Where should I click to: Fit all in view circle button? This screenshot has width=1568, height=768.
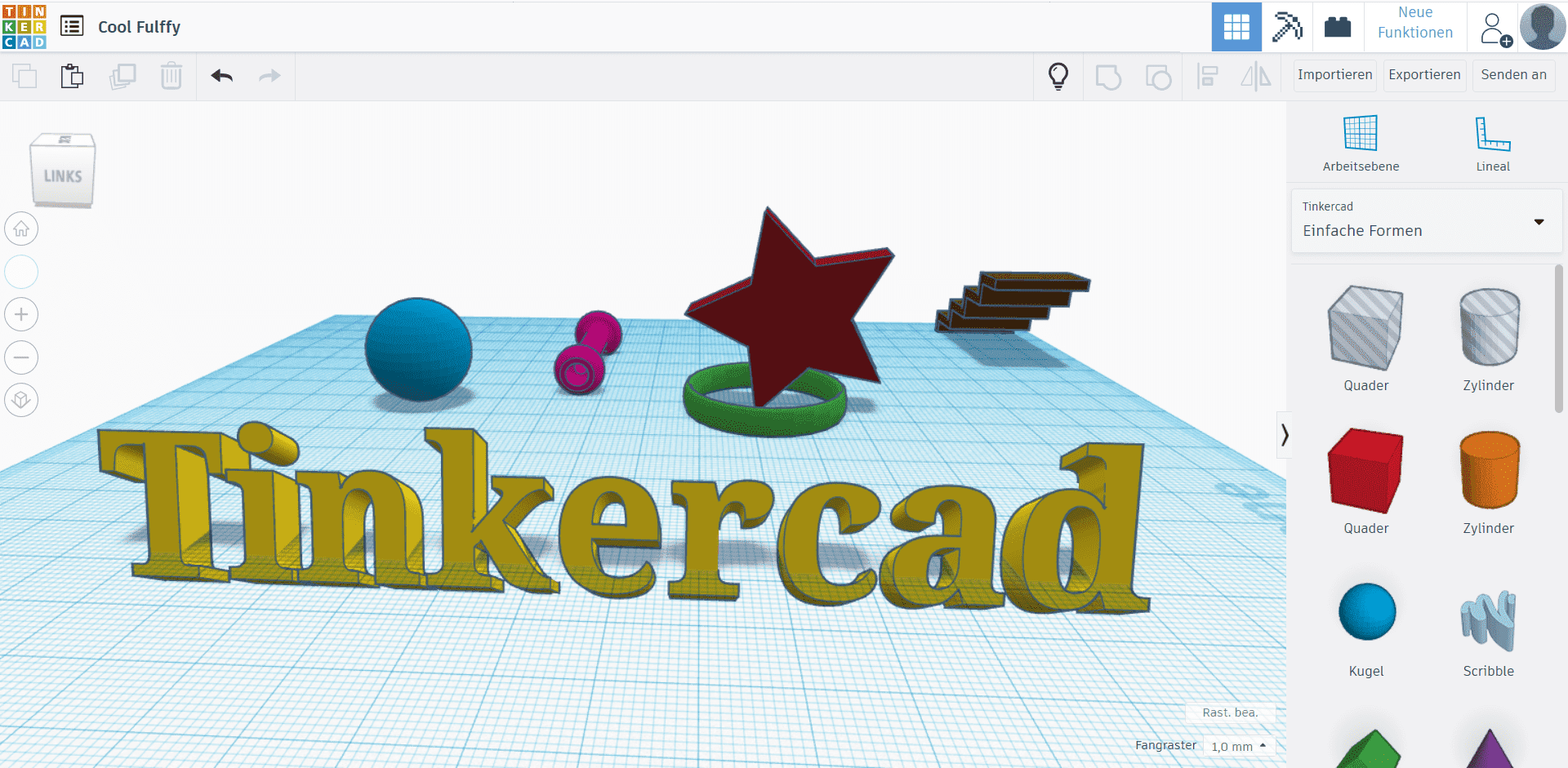click(x=21, y=272)
